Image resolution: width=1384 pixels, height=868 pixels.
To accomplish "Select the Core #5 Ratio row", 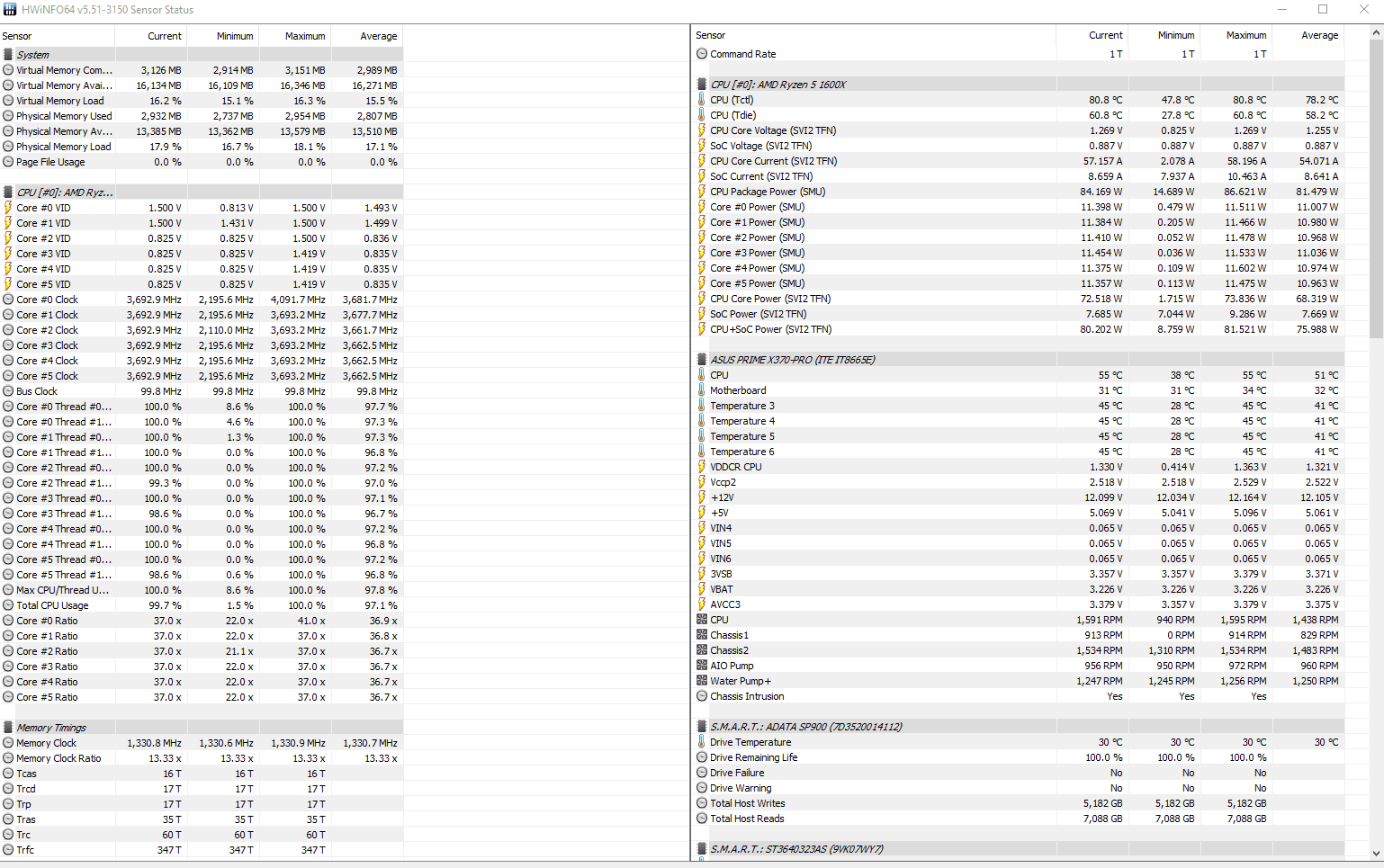I will 202,697.
